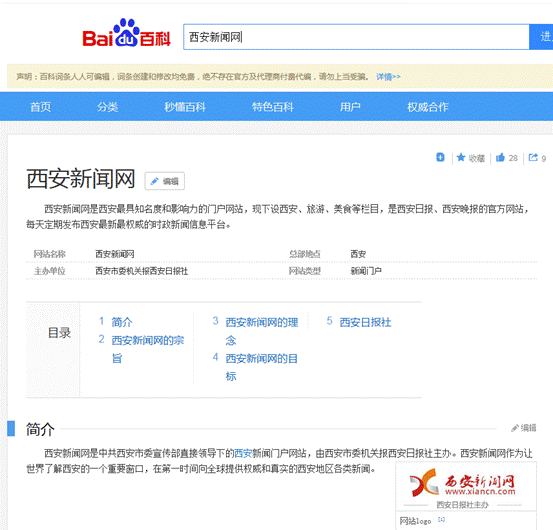Click the search box containing 西安新闻网
Screen dimensions: 553x530
click(x=356, y=37)
